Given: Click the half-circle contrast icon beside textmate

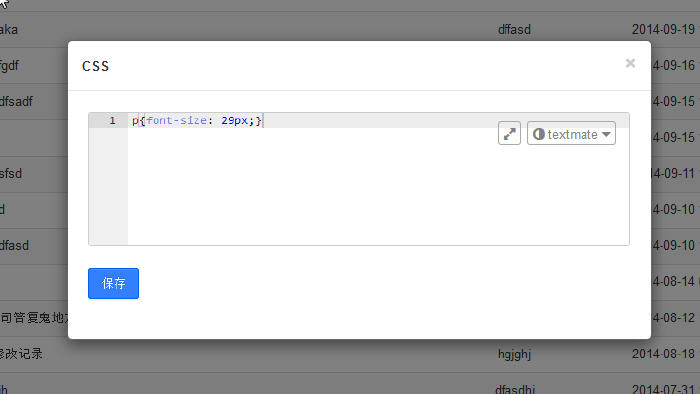Looking at the screenshot, I should (x=539, y=134).
